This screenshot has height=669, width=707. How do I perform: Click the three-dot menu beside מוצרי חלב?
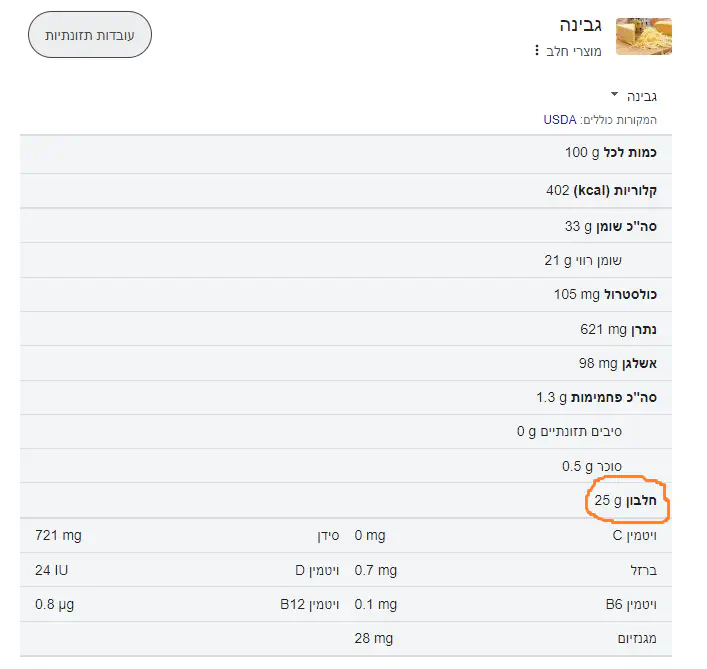point(537,50)
